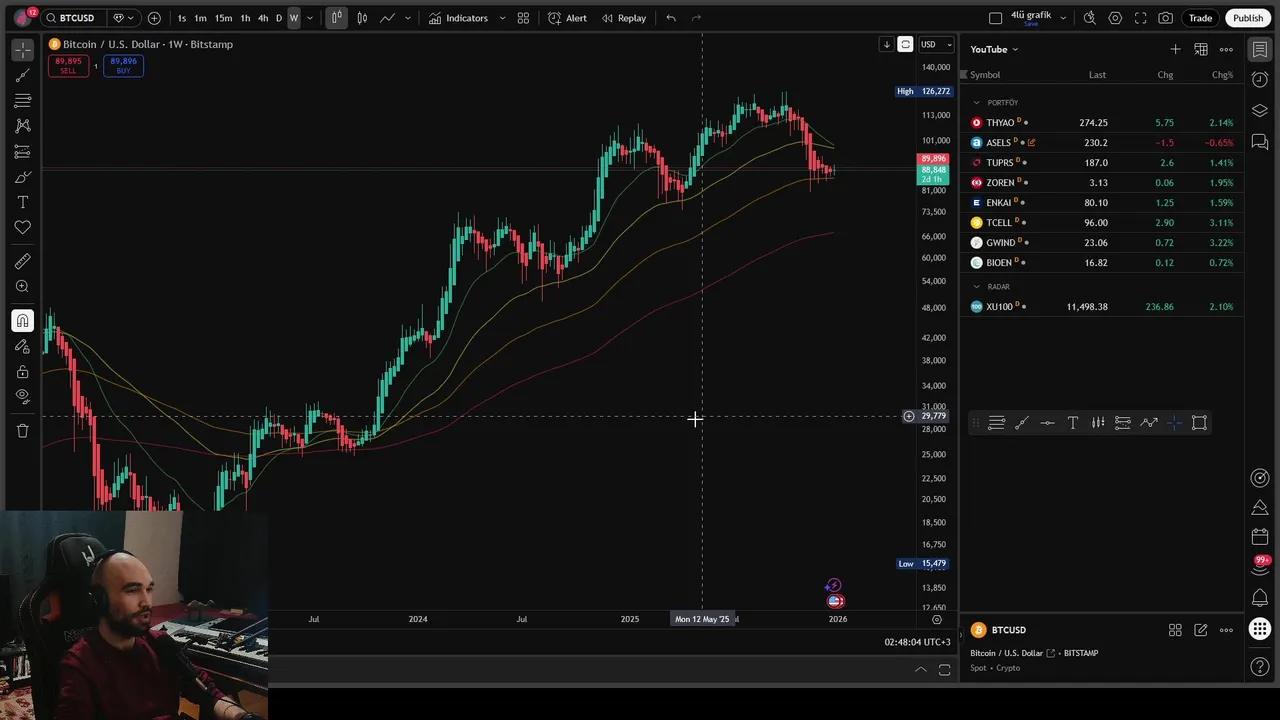This screenshot has height=720, width=1280.
Task: Select the crosshair cursor tool in left toolbar
Action: click(x=22, y=50)
